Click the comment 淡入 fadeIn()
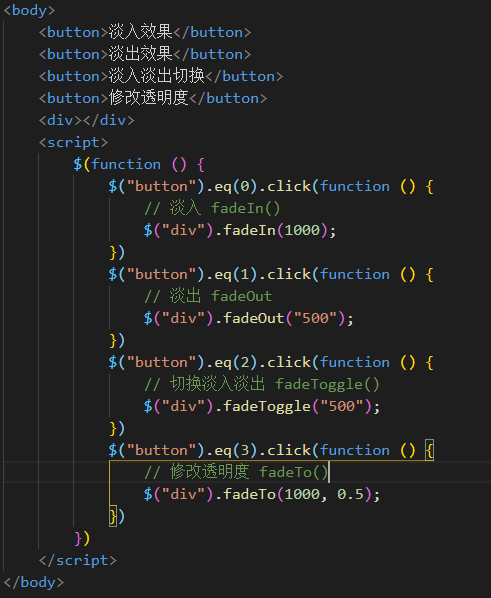Screen dimensions: 491x598 [x=212, y=208]
